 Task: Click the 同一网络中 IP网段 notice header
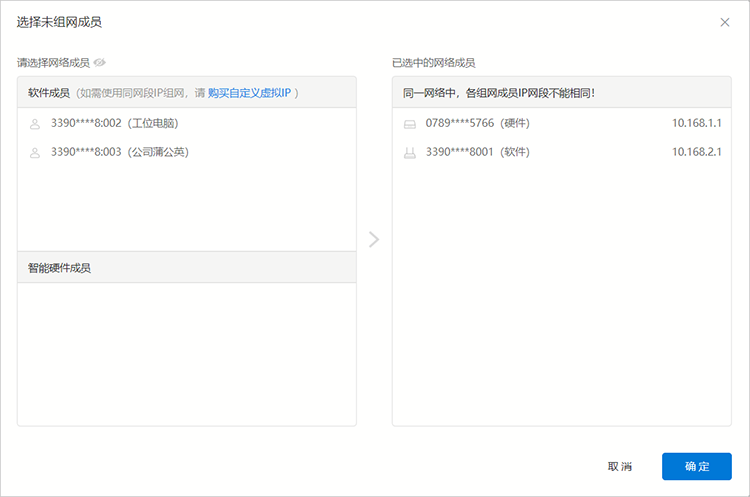click(x=562, y=92)
